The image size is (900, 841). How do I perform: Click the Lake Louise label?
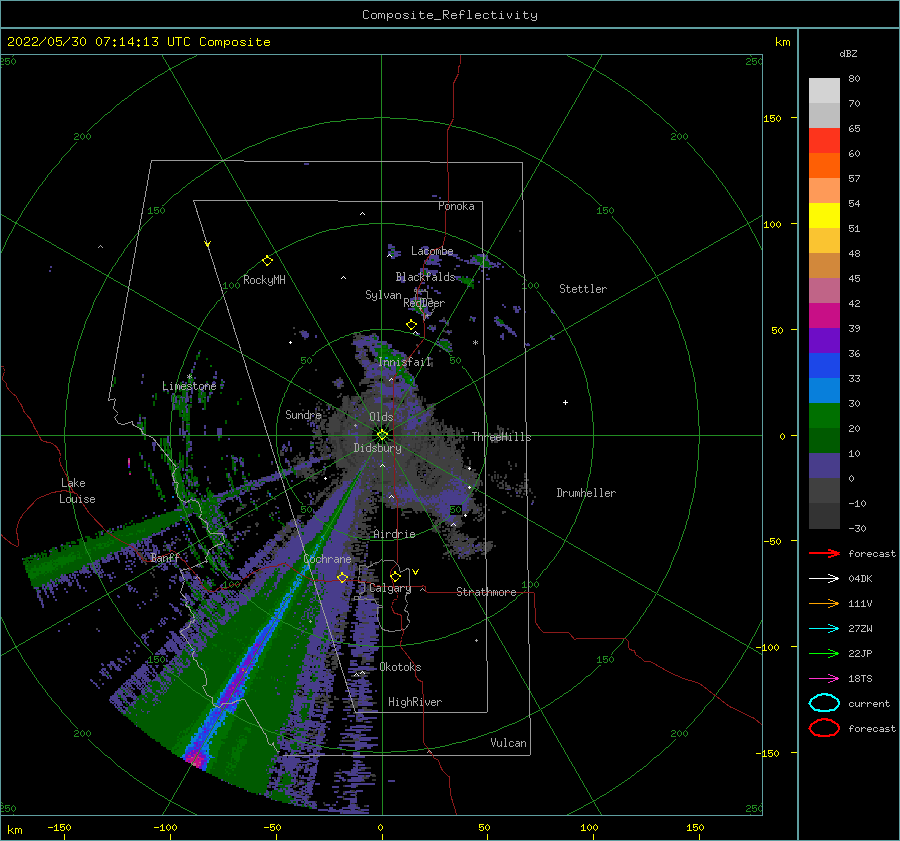[78, 491]
